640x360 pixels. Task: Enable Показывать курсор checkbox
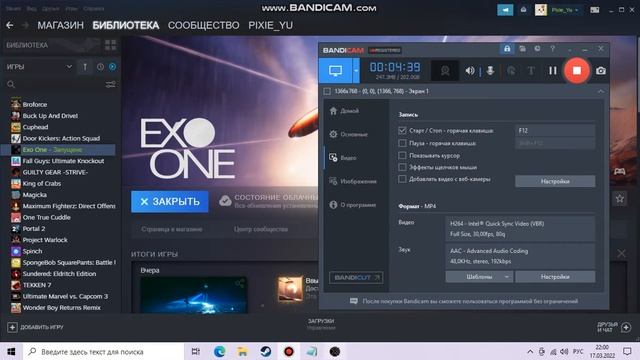[402, 156]
